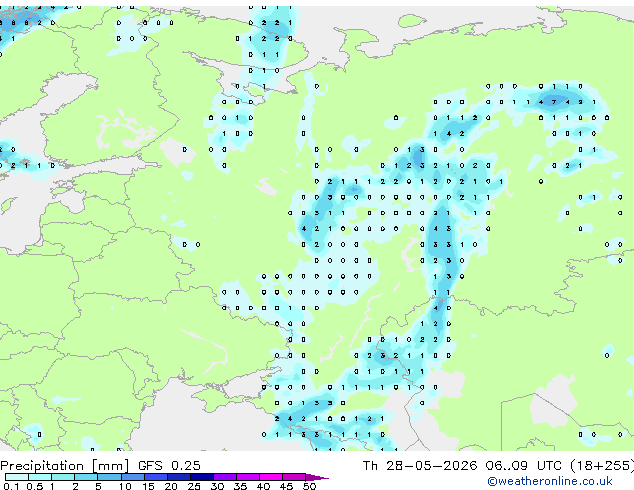Click the "06..09 UTC" time range text
The image size is (634, 490).
[524, 466]
